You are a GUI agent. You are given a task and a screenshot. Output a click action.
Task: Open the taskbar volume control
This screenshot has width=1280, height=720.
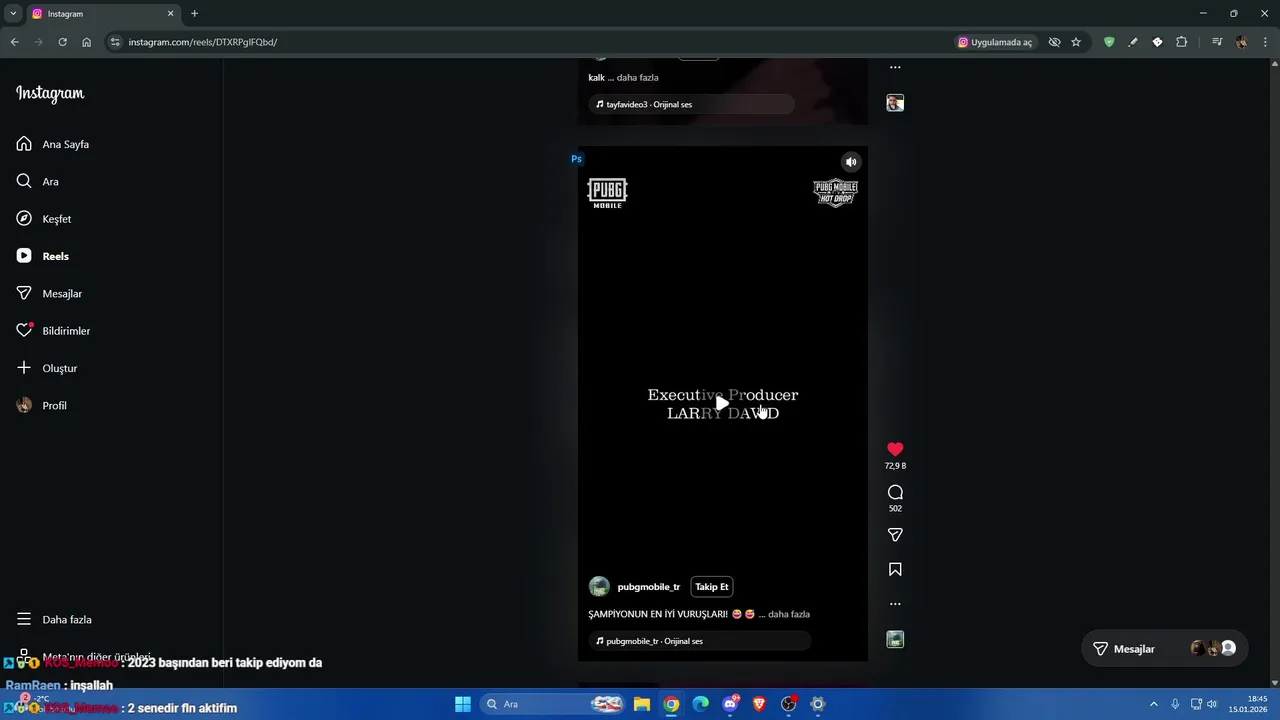pos(1212,704)
